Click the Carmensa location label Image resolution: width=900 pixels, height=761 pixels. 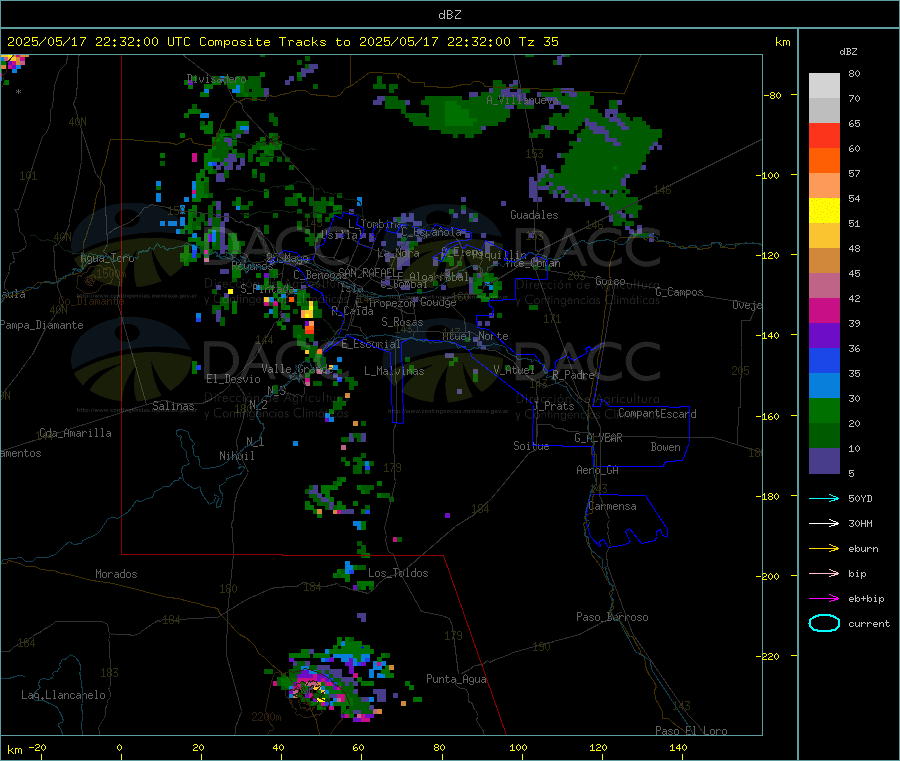[x=612, y=506]
